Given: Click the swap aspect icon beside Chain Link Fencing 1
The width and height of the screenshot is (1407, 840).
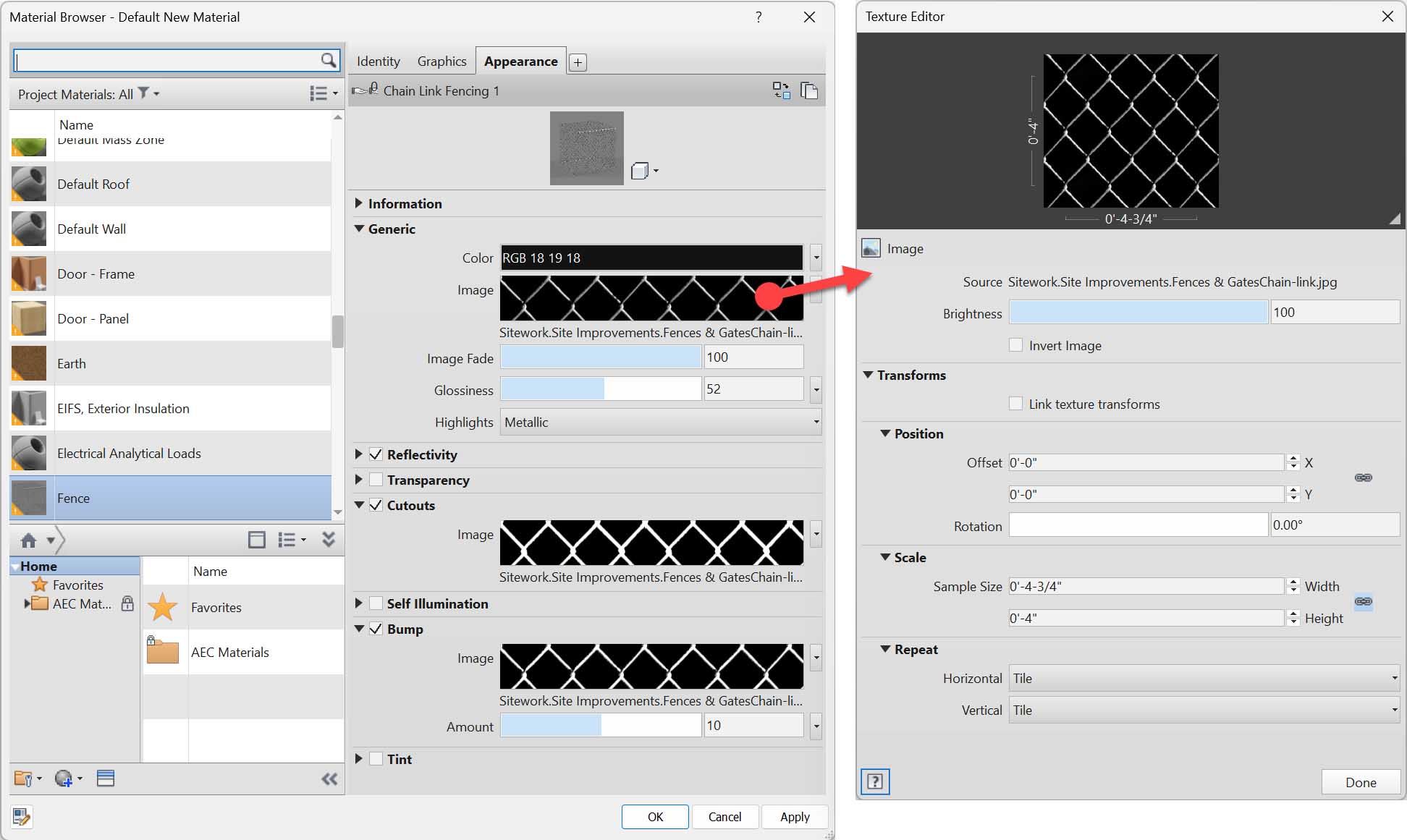Looking at the screenshot, I should pyautogui.click(x=781, y=90).
